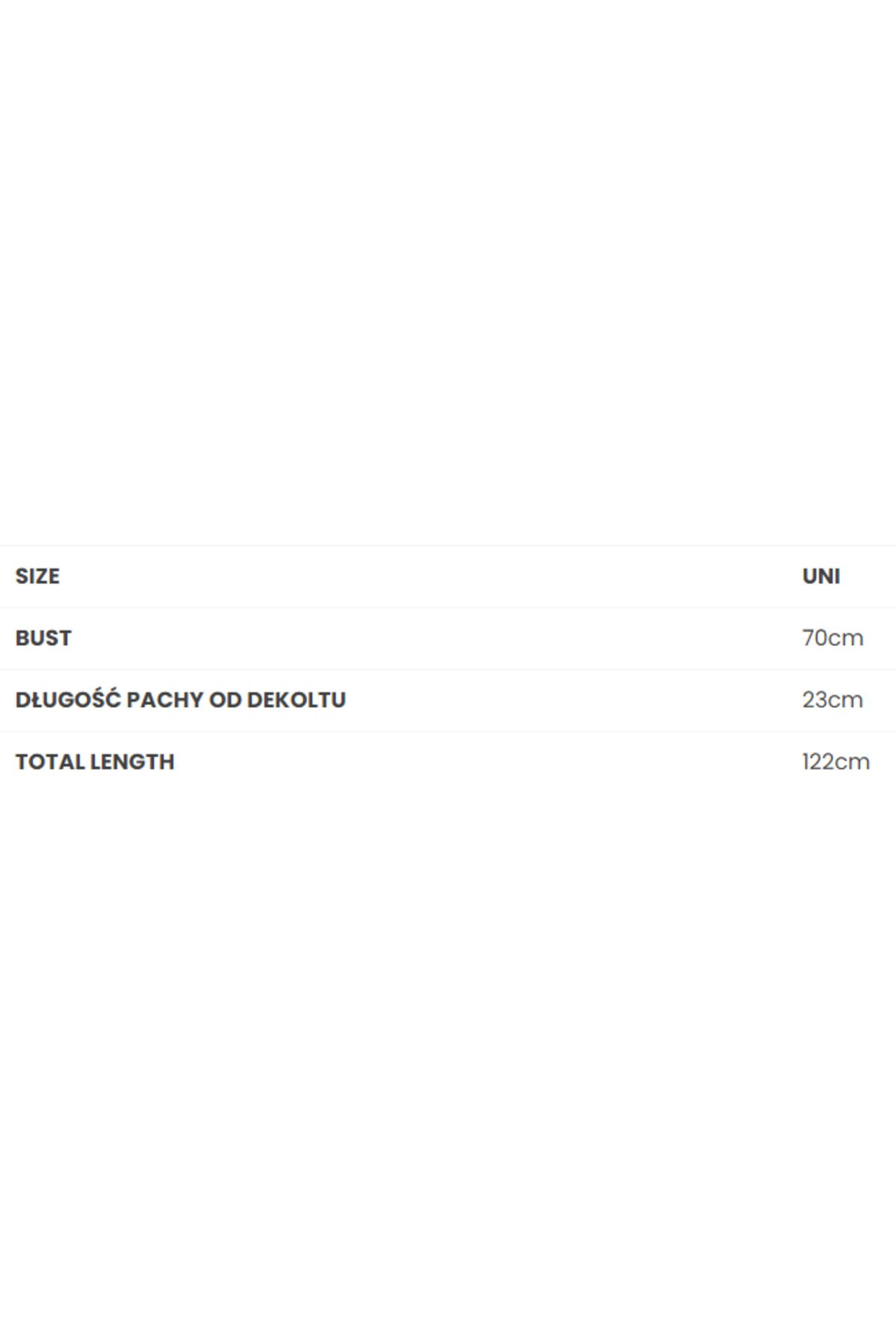
Task: Click the BUST row label
Action: 43,638
